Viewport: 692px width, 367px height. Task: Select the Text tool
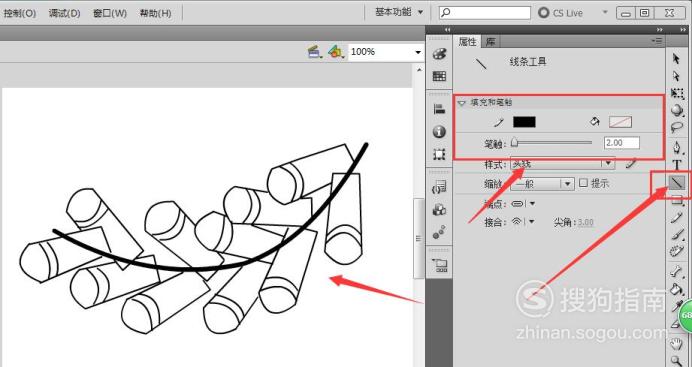[676, 165]
